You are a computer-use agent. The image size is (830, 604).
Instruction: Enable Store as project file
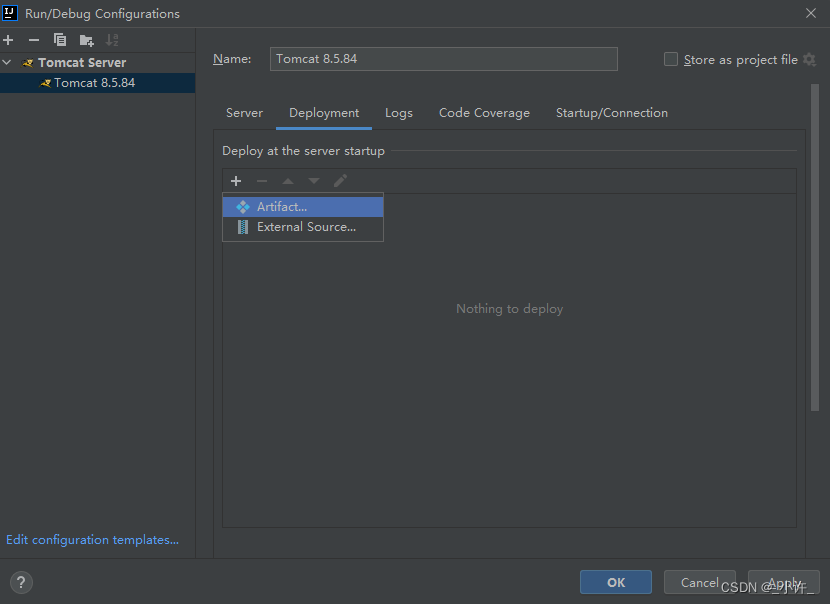point(671,59)
